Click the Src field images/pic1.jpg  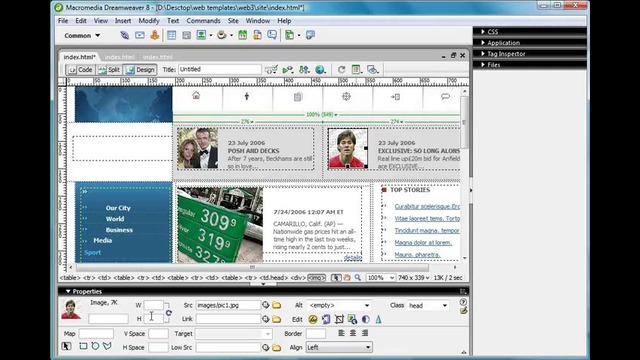tap(228, 305)
